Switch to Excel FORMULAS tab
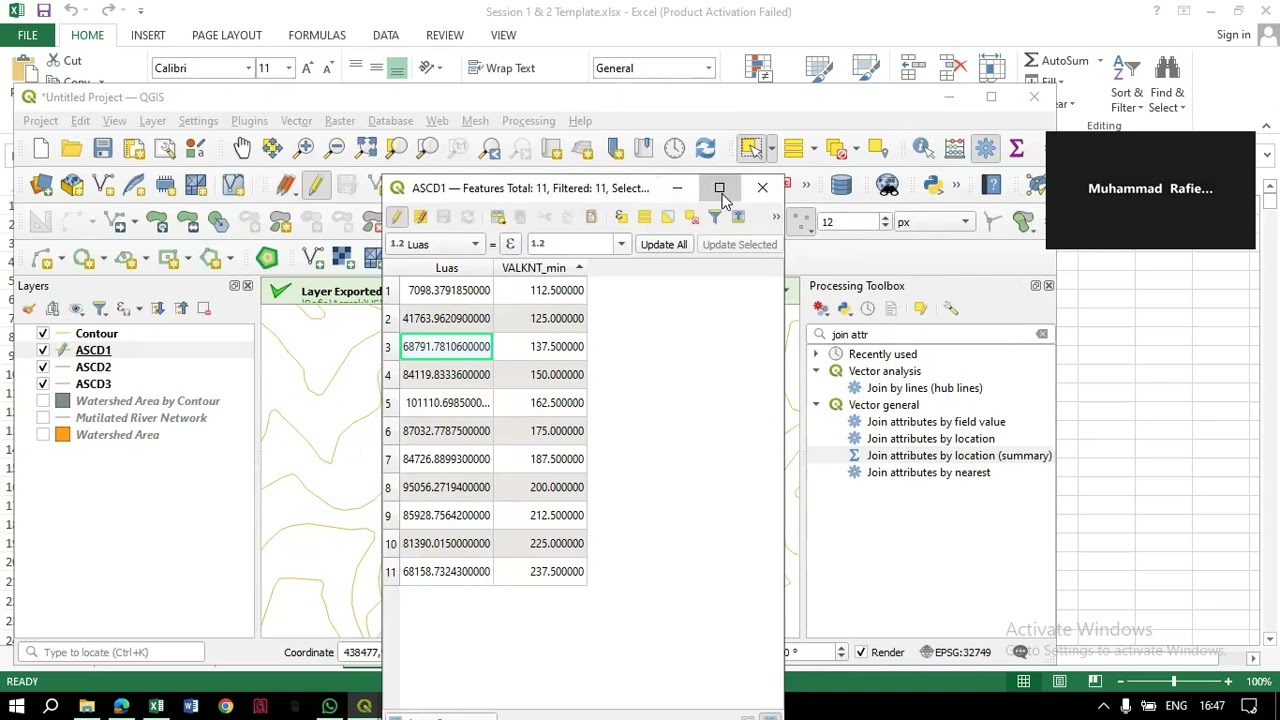Screen dimensions: 1280x720 click(x=317, y=35)
